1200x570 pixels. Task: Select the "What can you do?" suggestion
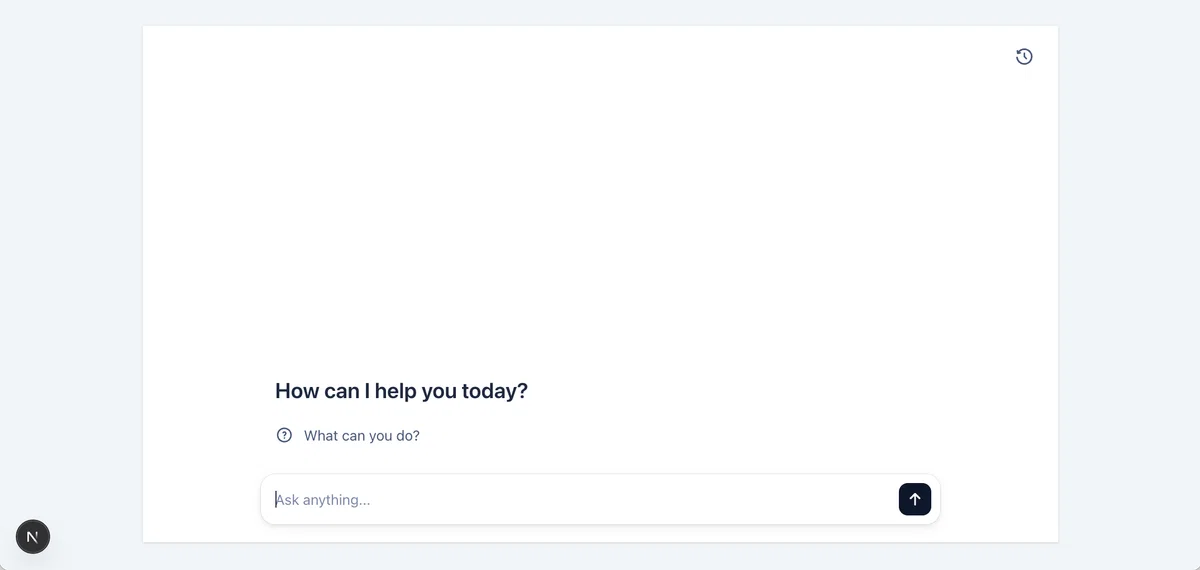(x=348, y=435)
